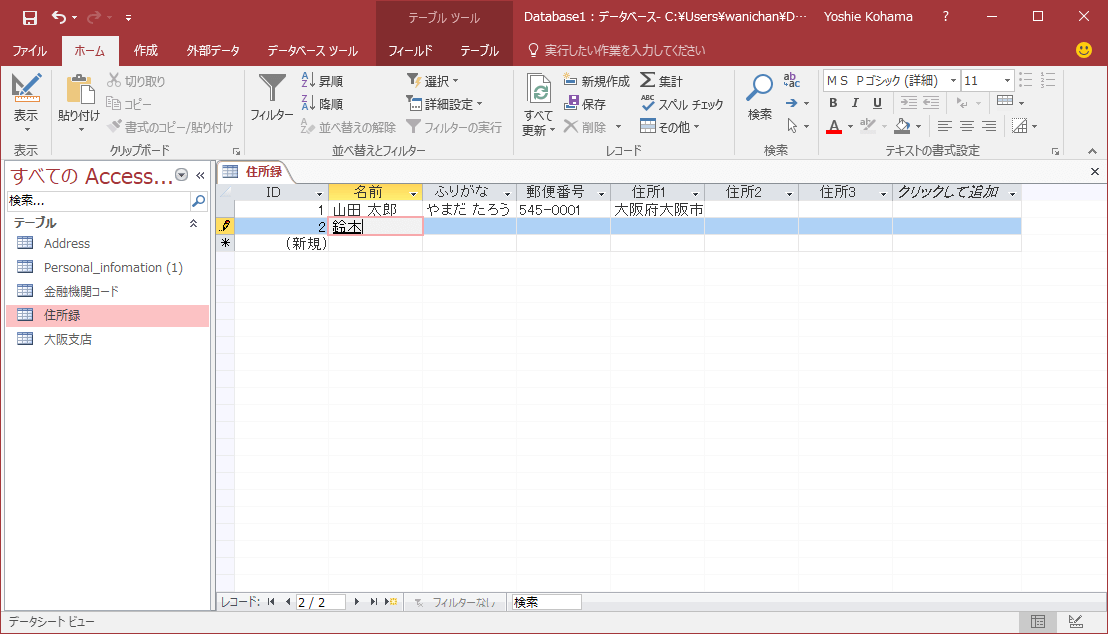Image resolution: width=1108 pixels, height=634 pixels.
Task: Open the 表示 (View) button icon
Action: [x=26, y=88]
